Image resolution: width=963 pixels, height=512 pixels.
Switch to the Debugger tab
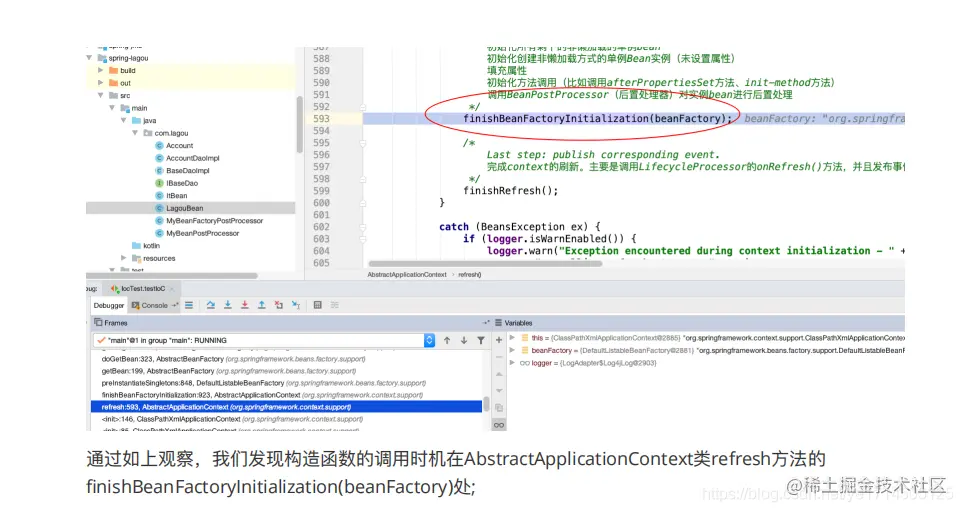tap(109, 305)
